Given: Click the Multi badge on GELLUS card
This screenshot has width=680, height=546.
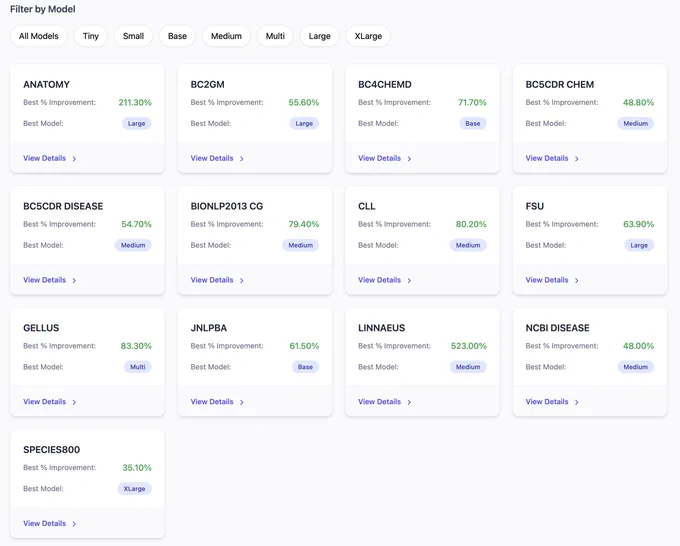Looking at the screenshot, I should pyautogui.click(x=137, y=367).
